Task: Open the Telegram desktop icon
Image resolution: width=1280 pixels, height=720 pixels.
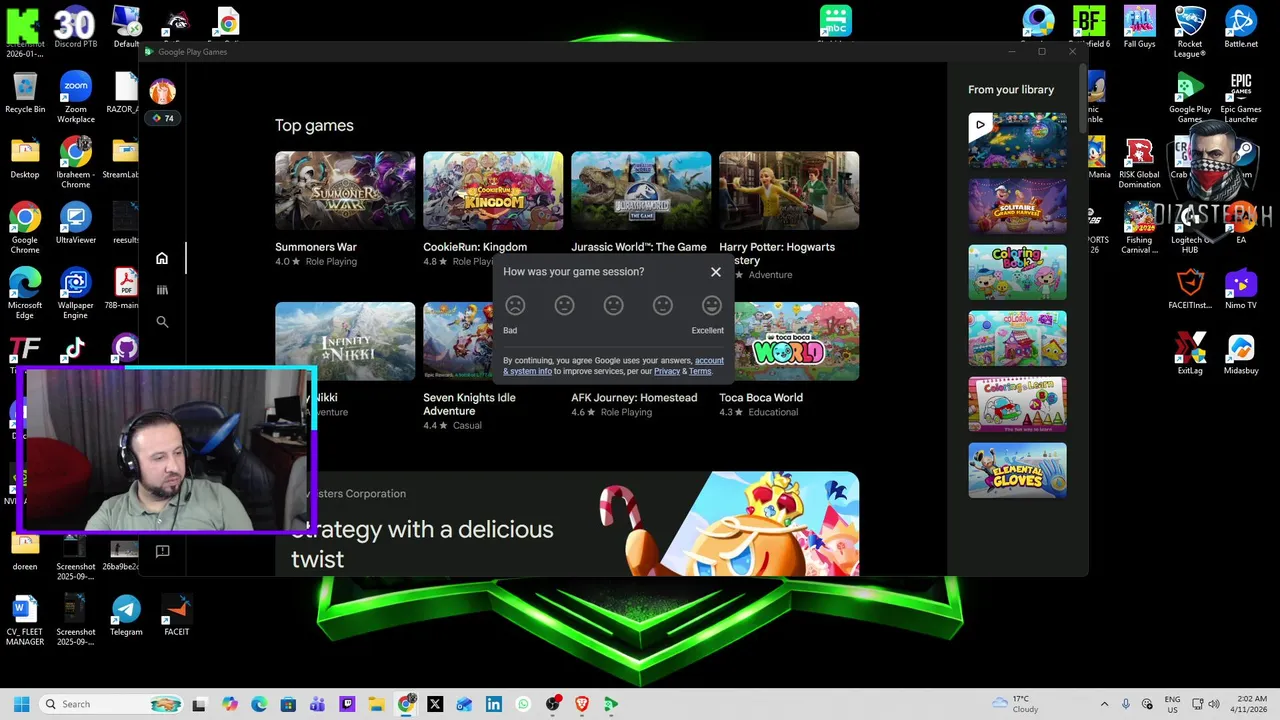Action: click(126, 615)
